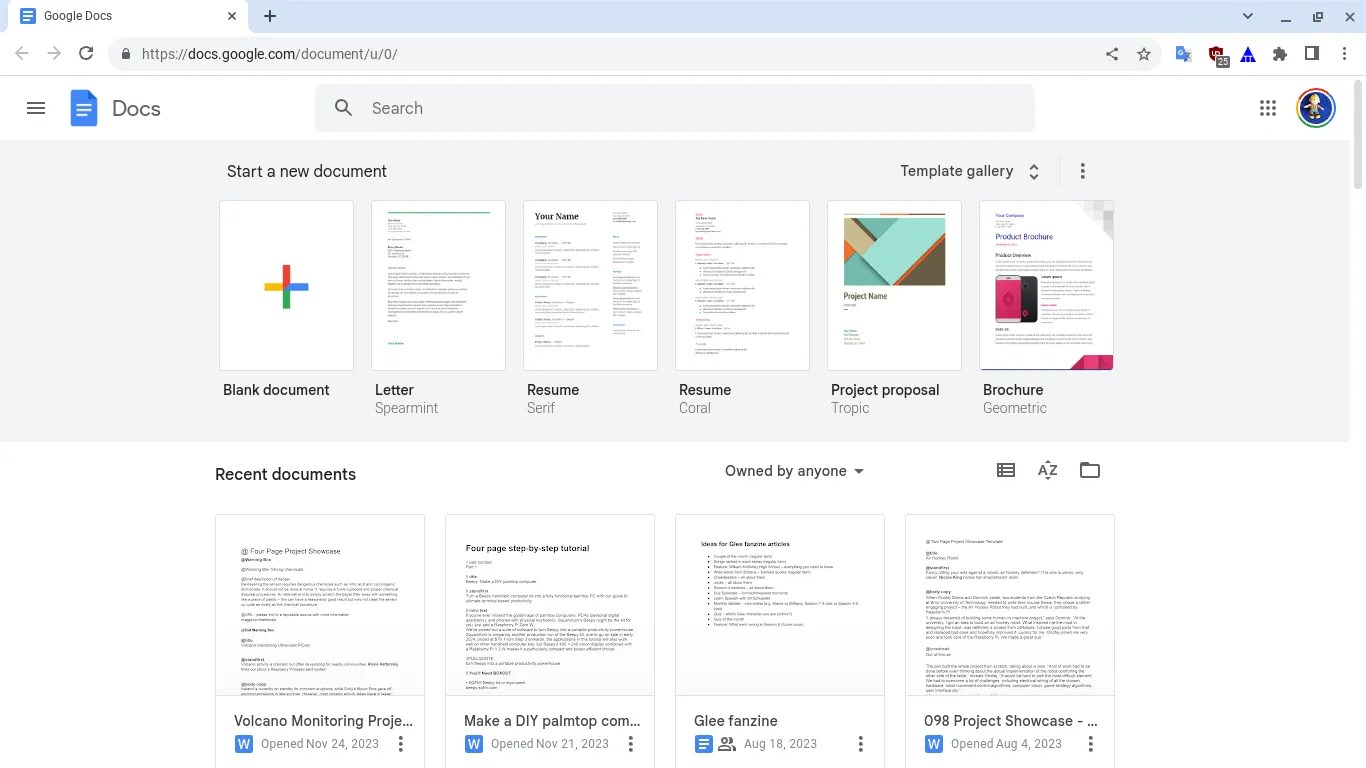Open more options next to Template gallery

[1082, 171]
